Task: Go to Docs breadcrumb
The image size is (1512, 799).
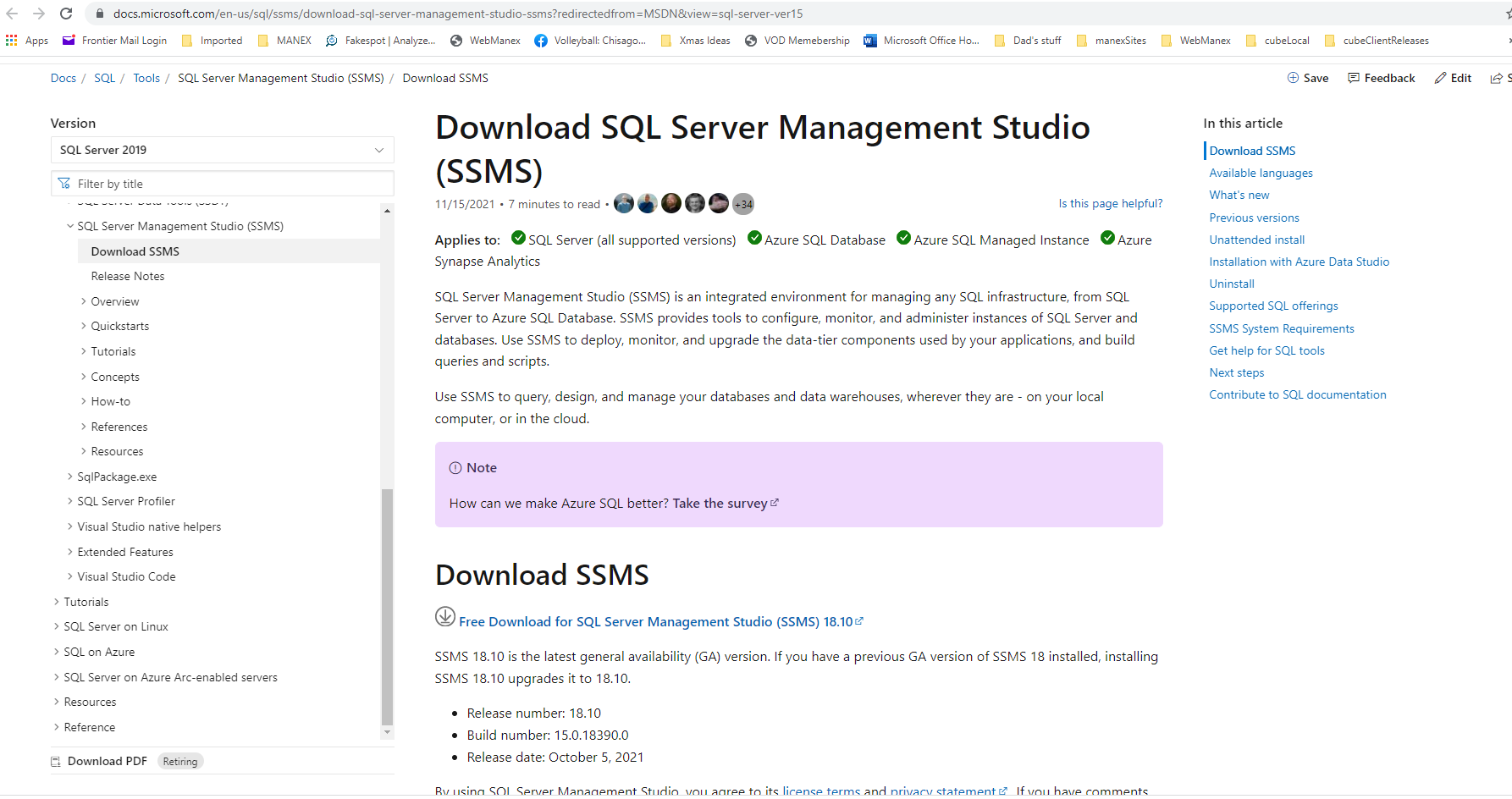Action: click(63, 78)
